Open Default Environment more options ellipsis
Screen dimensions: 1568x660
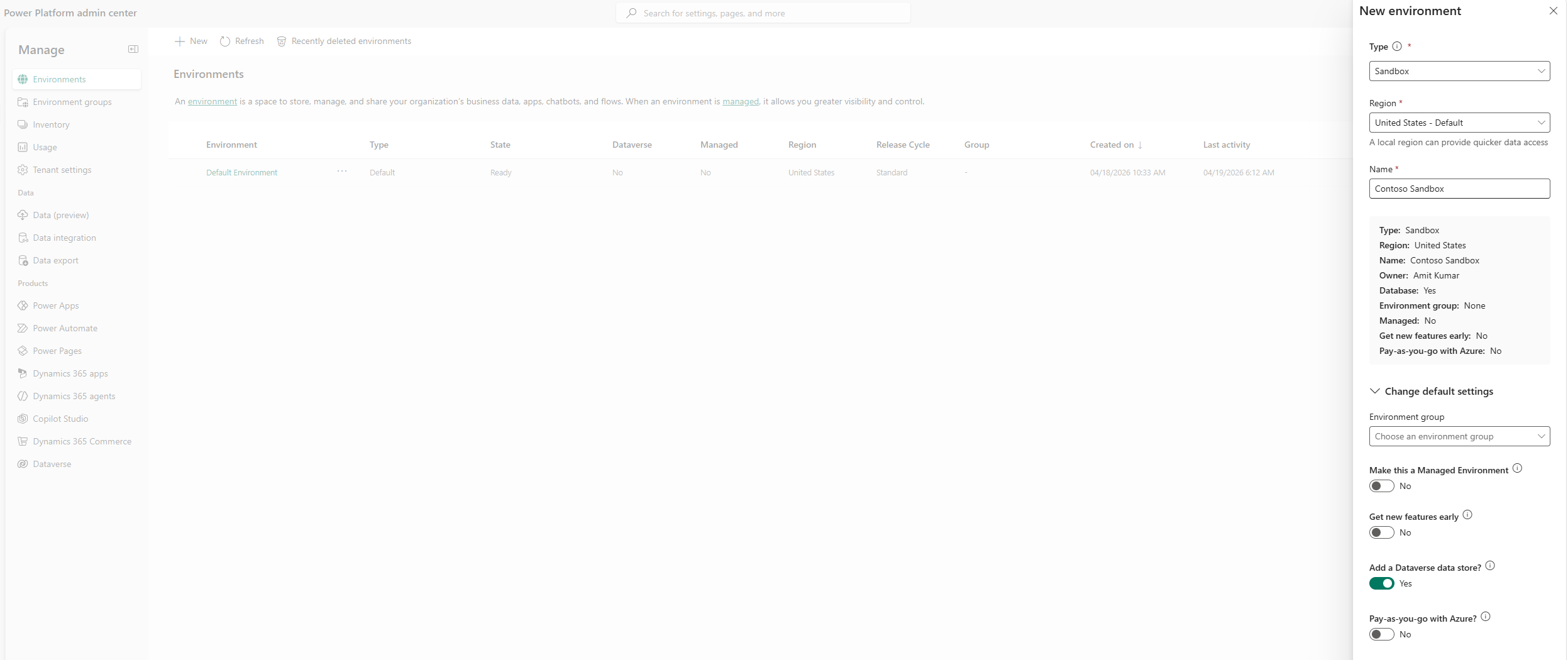(x=342, y=172)
